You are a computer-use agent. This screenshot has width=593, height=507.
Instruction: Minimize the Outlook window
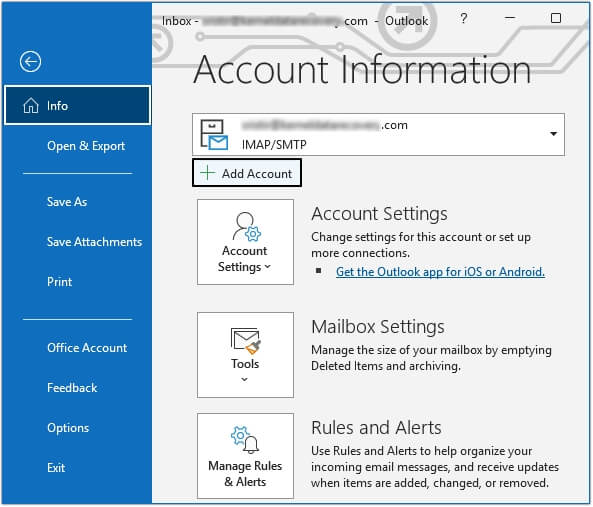[510, 18]
